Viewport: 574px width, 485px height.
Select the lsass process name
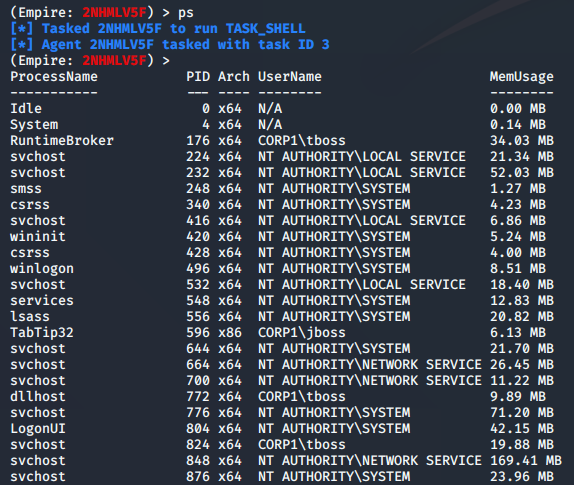tap(30, 317)
